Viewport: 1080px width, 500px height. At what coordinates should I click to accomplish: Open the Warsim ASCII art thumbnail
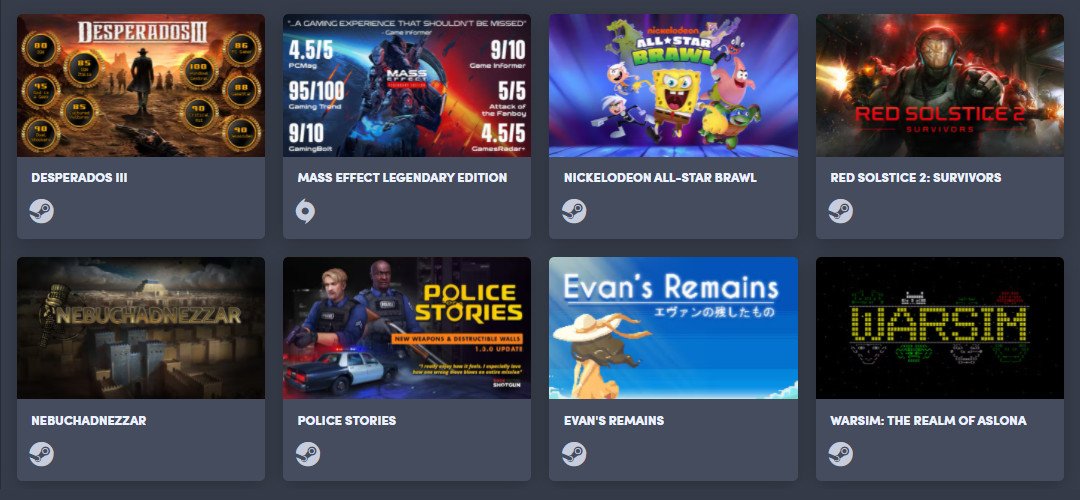point(939,328)
